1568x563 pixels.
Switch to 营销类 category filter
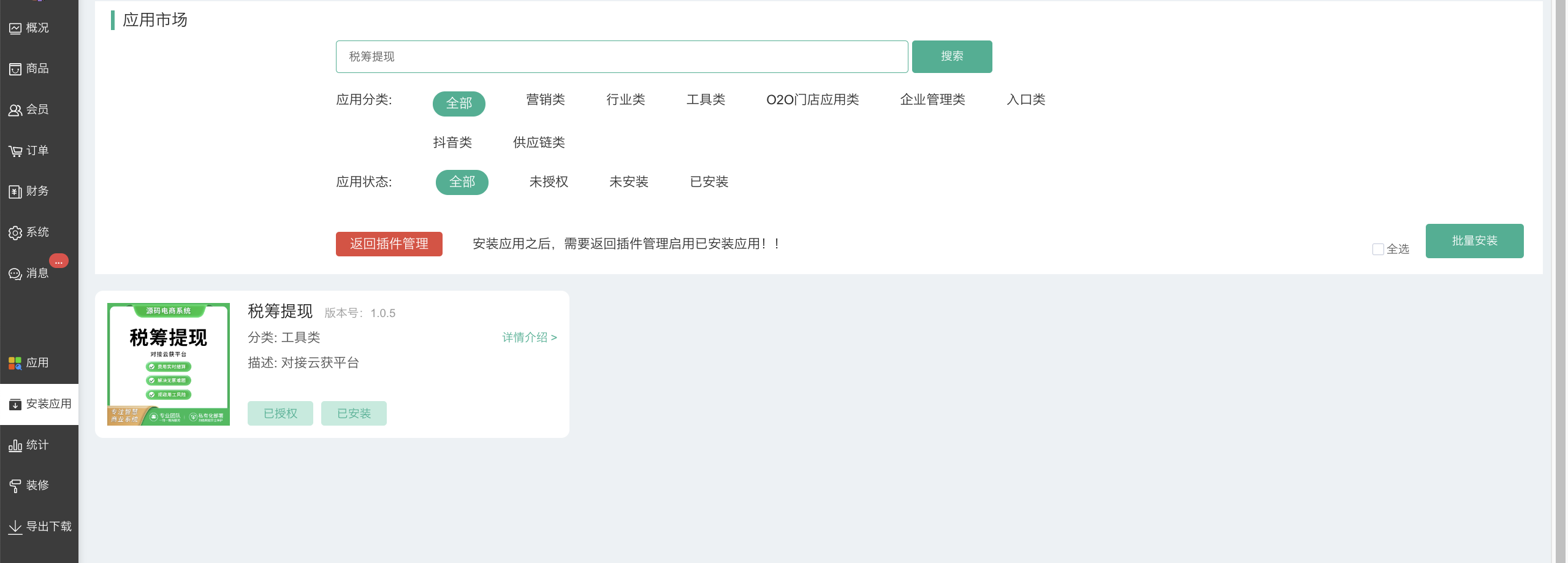(x=545, y=100)
